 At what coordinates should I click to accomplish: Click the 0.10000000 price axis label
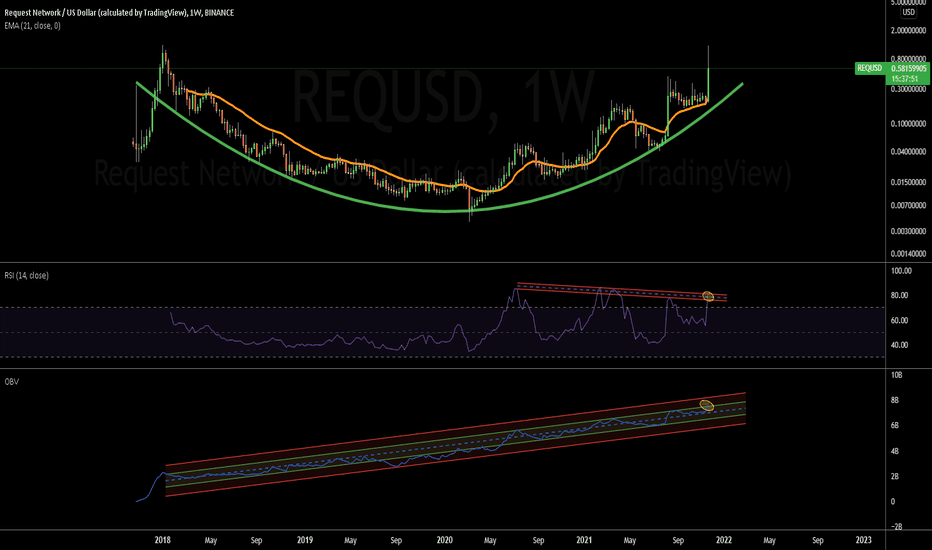pyautogui.click(x=908, y=124)
